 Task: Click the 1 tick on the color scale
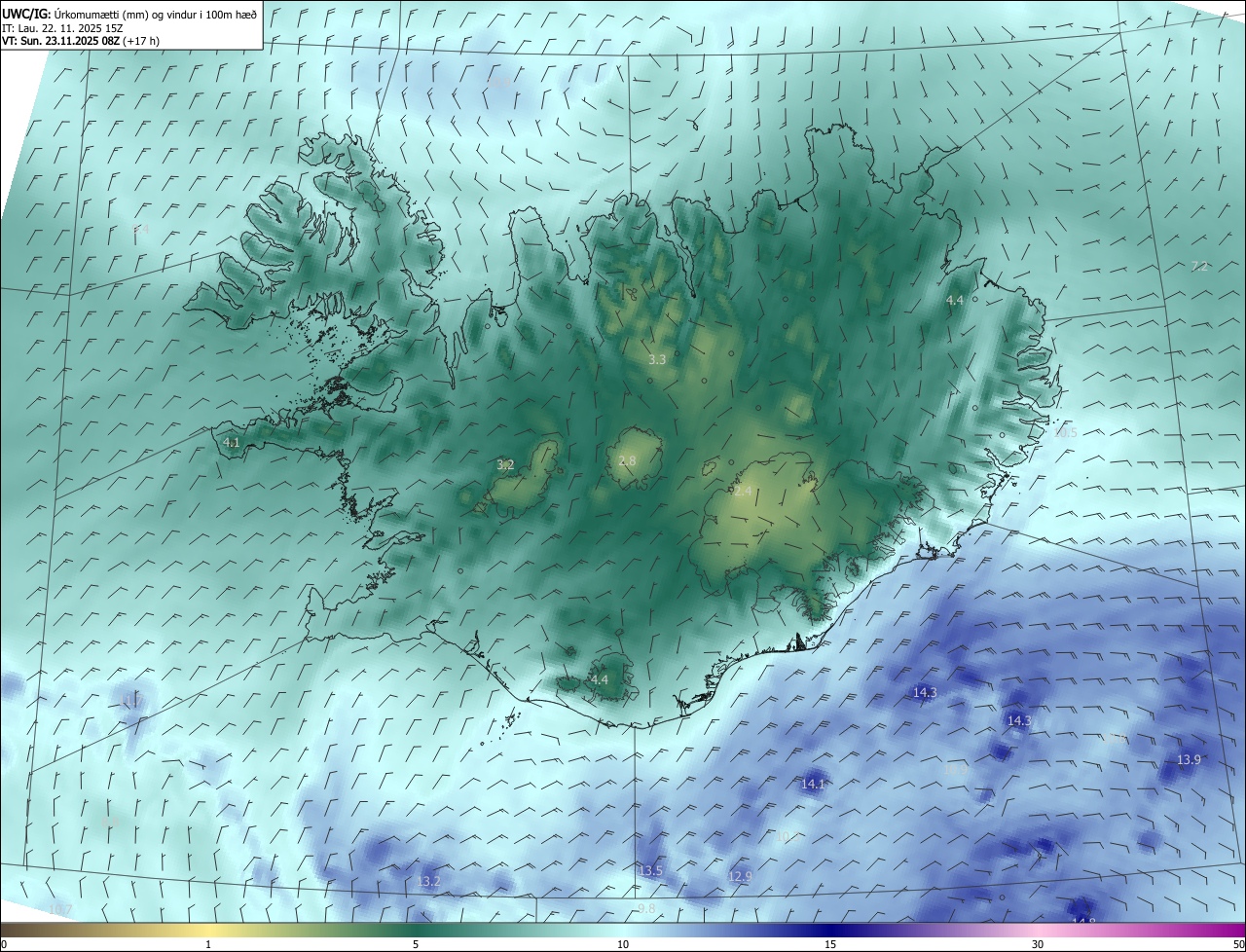pos(208,944)
